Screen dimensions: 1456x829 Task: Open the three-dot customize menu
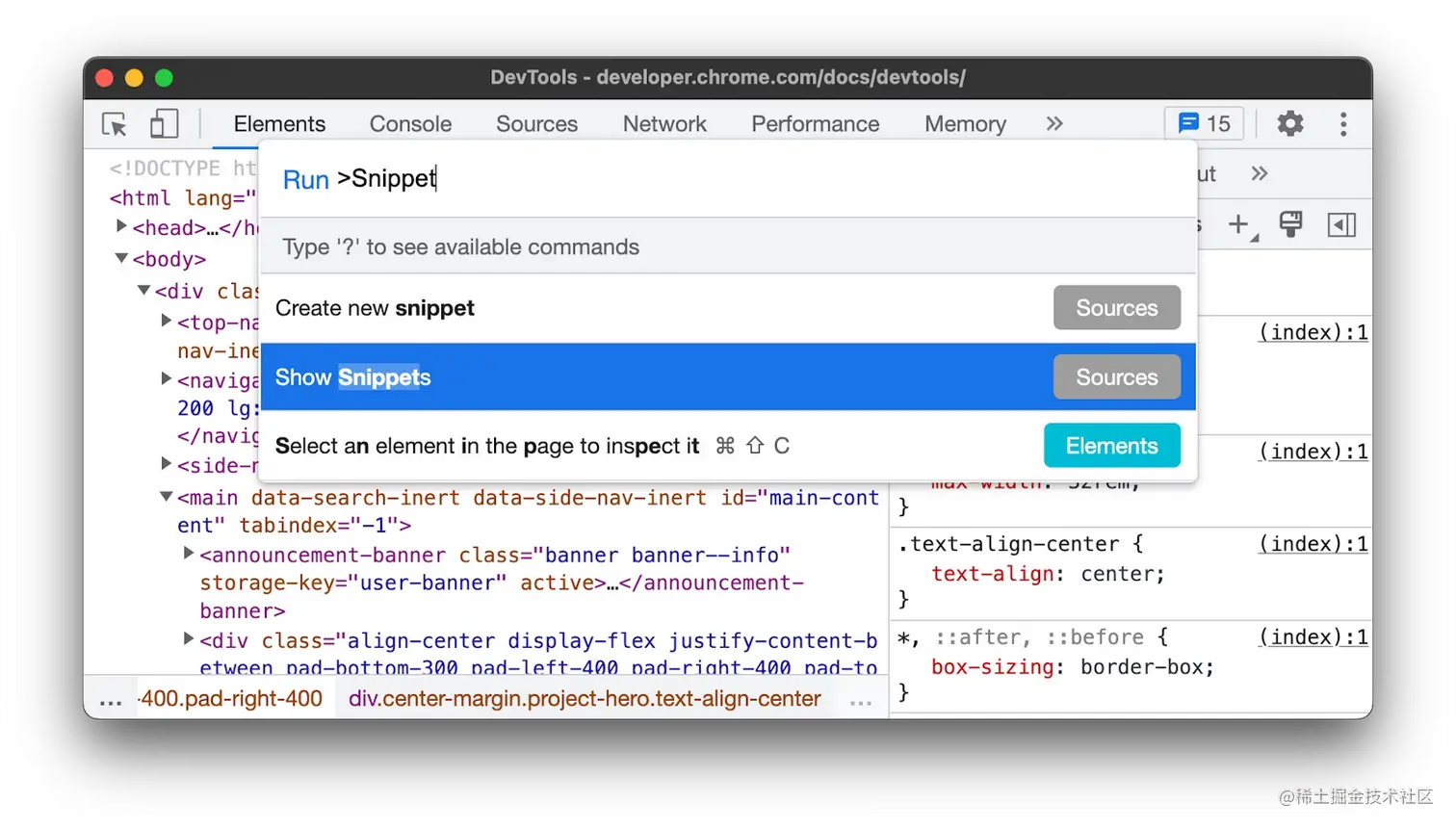click(1343, 123)
